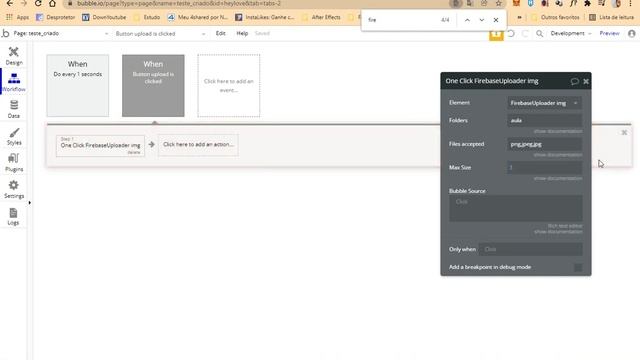Click the search magnifier icon in editor
Screen dimensions: 640x360
pos(540,33)
